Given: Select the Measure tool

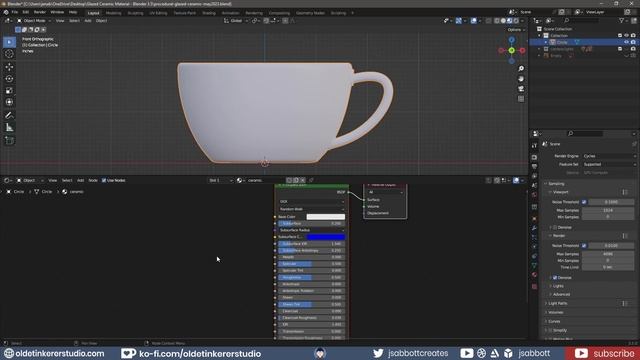Looking at the screenshot, I should [x=9, y=128].
